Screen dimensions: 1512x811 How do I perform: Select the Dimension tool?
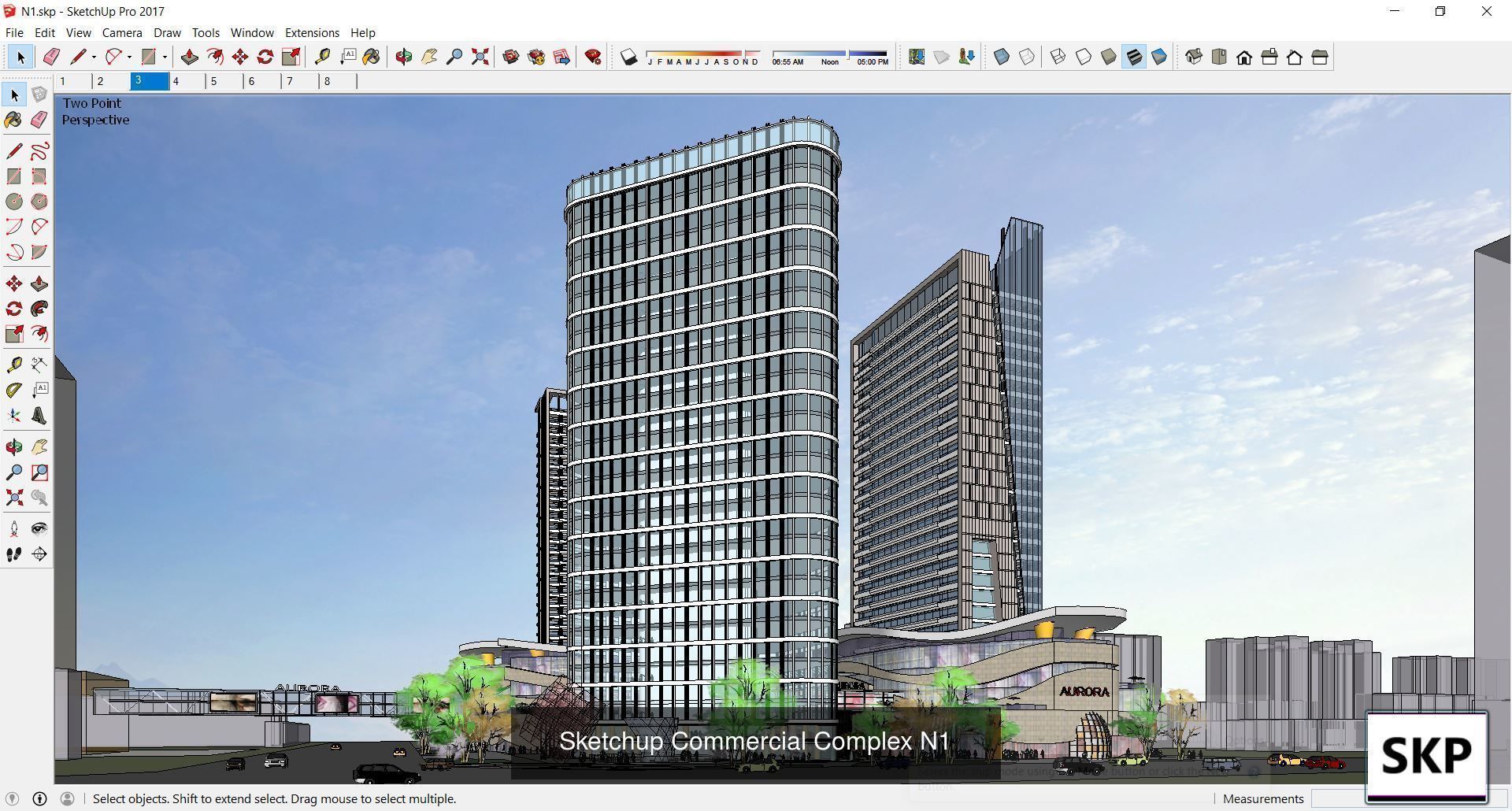(39, 365)
